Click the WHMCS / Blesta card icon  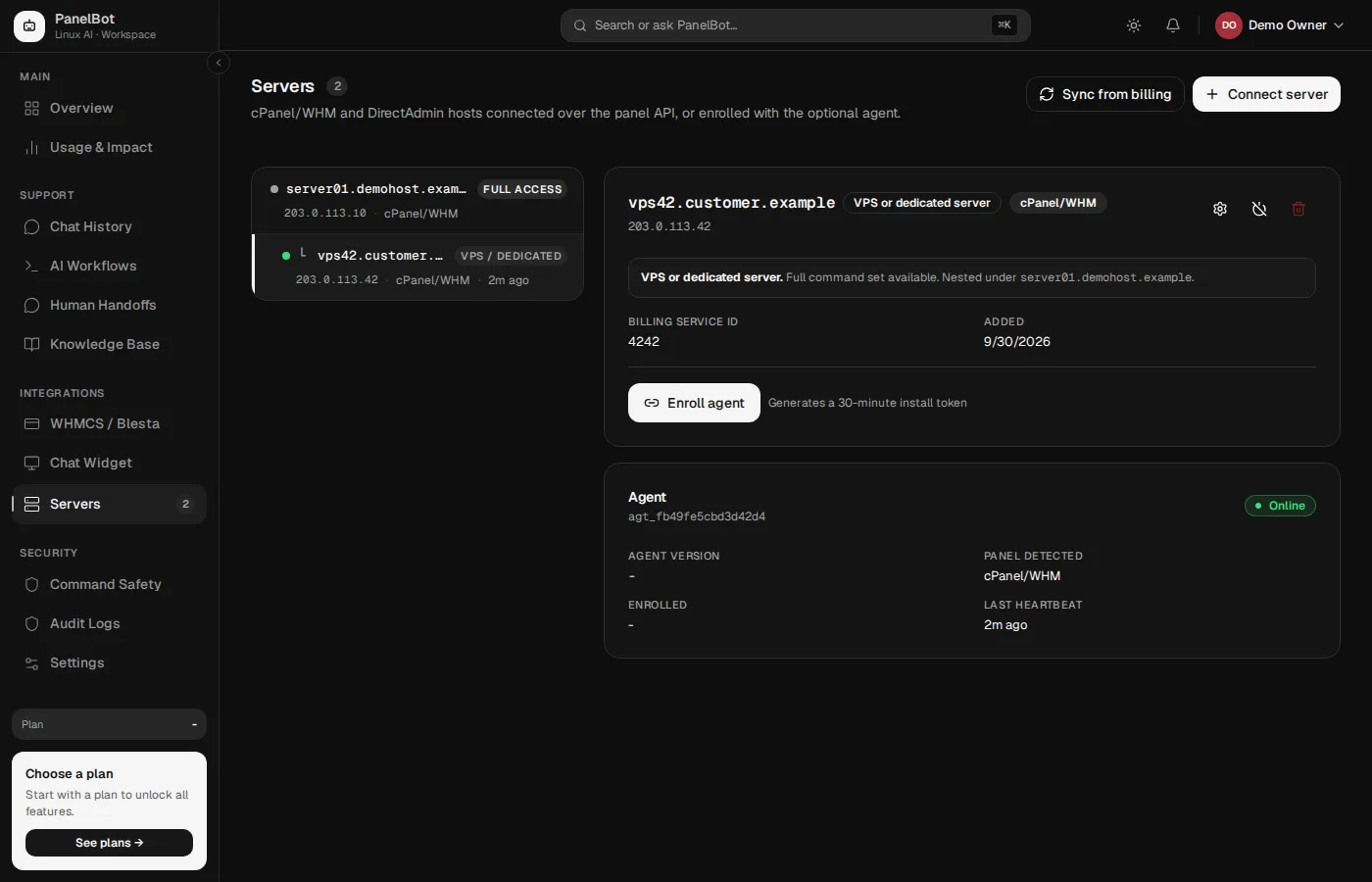point(31,423)
